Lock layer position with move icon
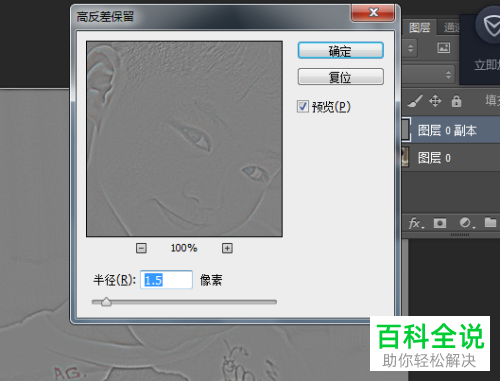500x381 pixels. click(x=435, y=101)
